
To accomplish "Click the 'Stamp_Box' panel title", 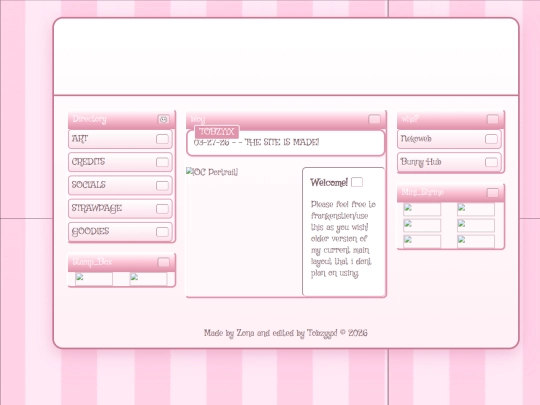I will pyautogui.click(x=92, y=262).
